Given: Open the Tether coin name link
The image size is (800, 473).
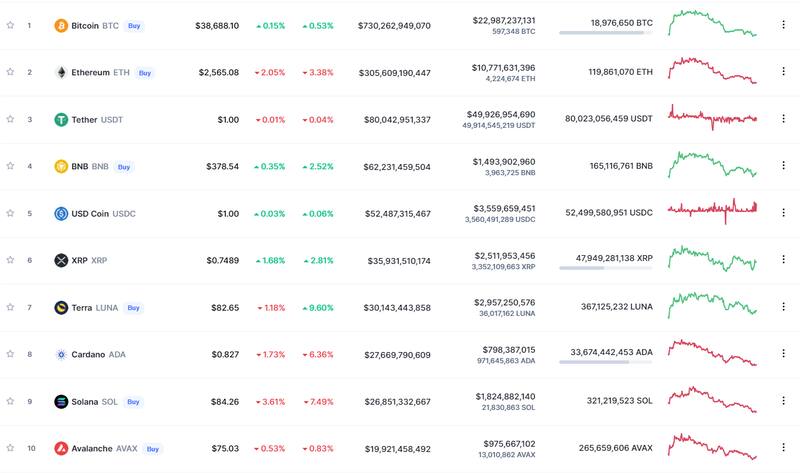Looking at the screenshot, I should click(85, 119).
